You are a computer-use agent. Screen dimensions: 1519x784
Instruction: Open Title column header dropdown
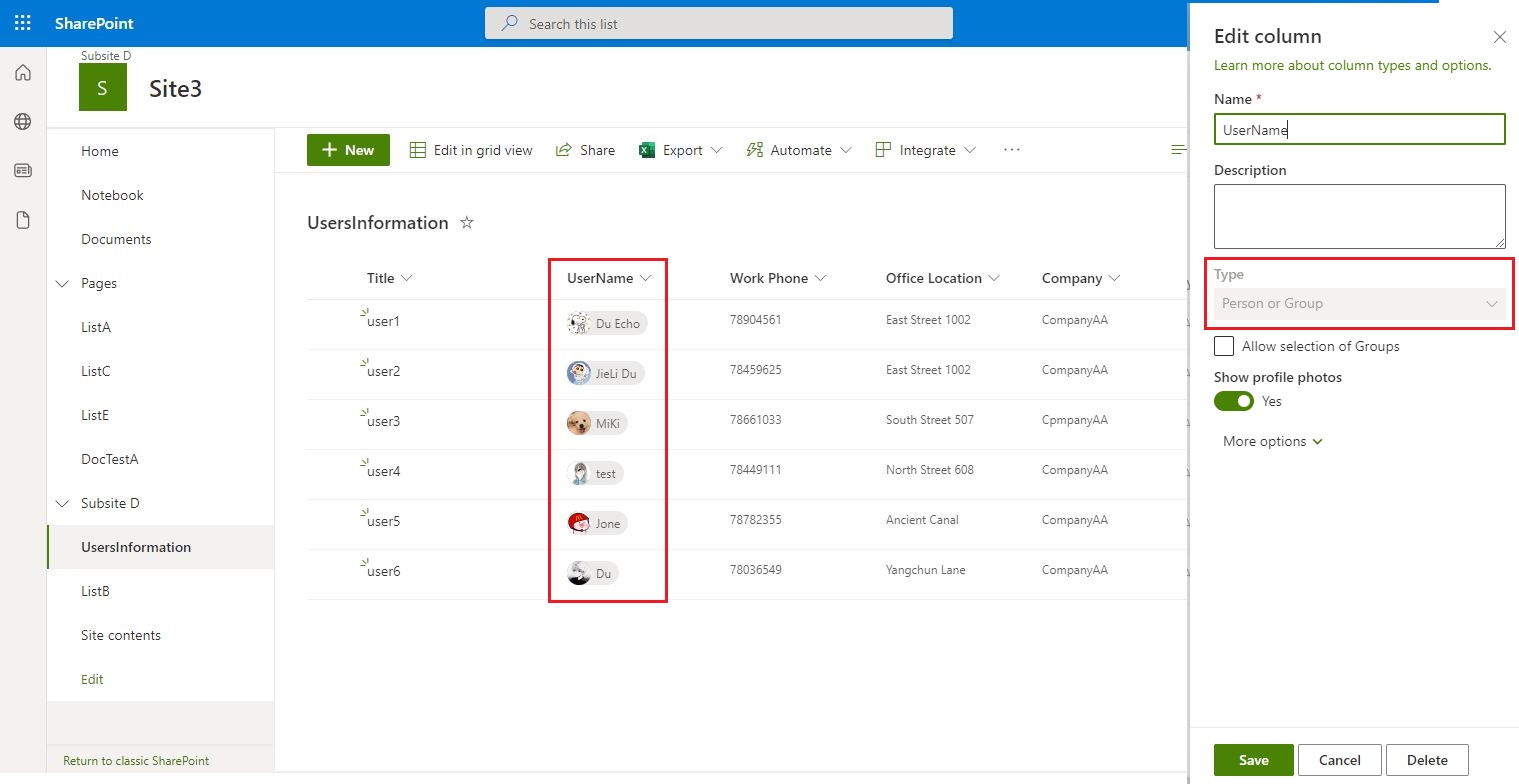(406, 278)
